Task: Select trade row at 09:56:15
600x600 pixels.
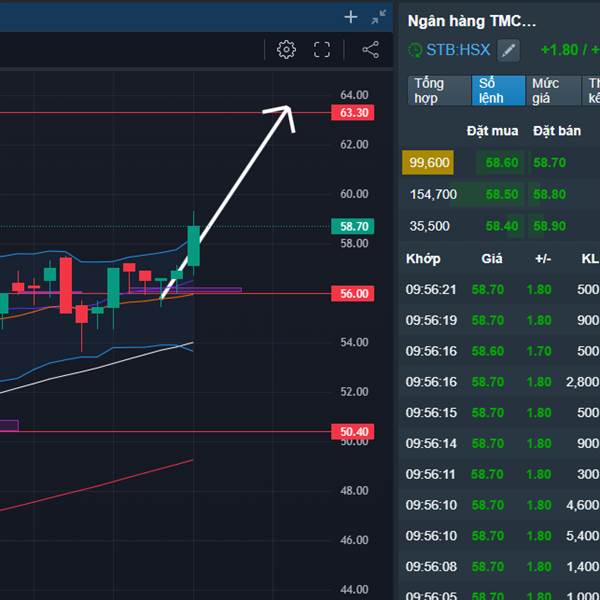Action: coord(500,413)
